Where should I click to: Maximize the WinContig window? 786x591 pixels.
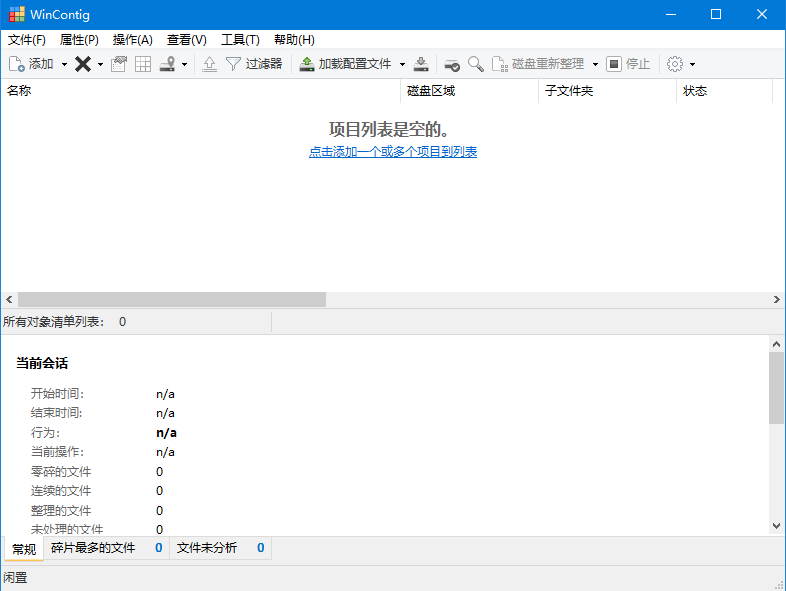(716, 15)
